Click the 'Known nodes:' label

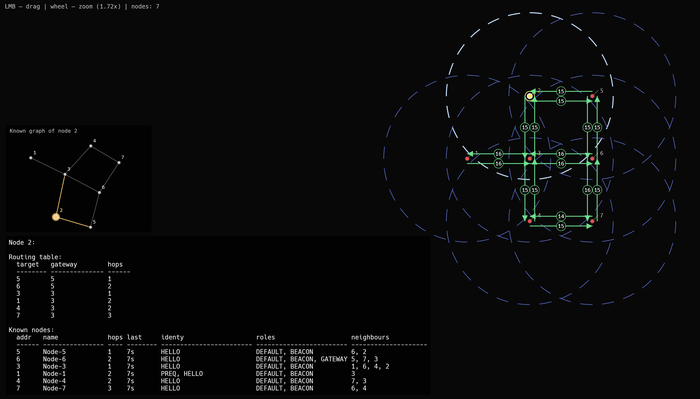31,330
